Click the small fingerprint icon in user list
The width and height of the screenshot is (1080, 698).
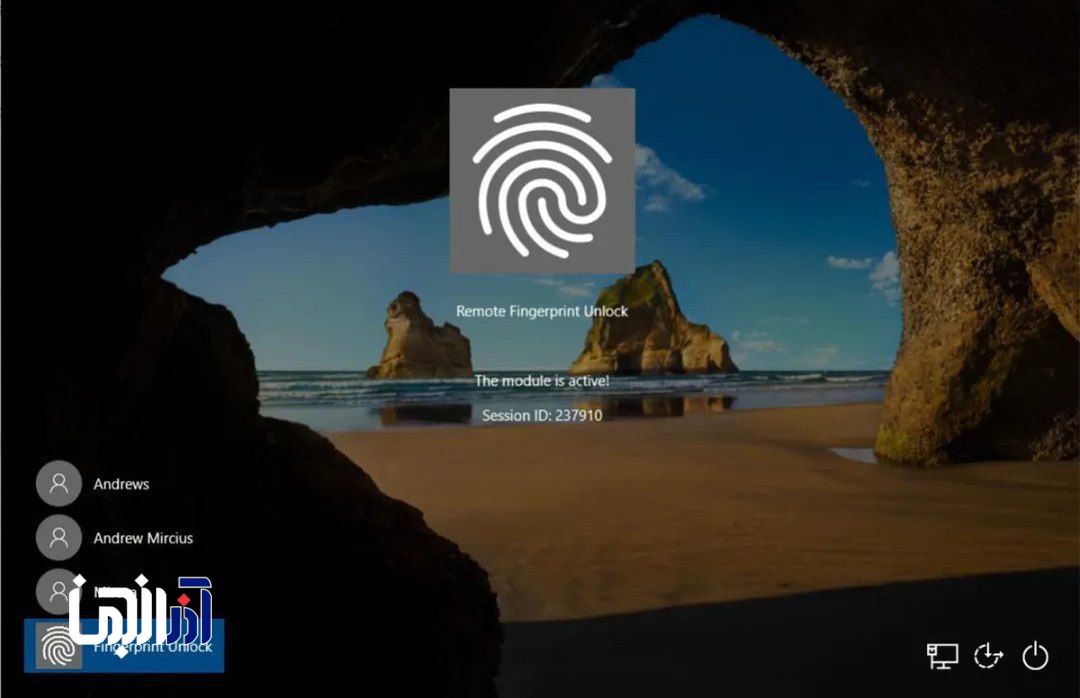[59, 647]
